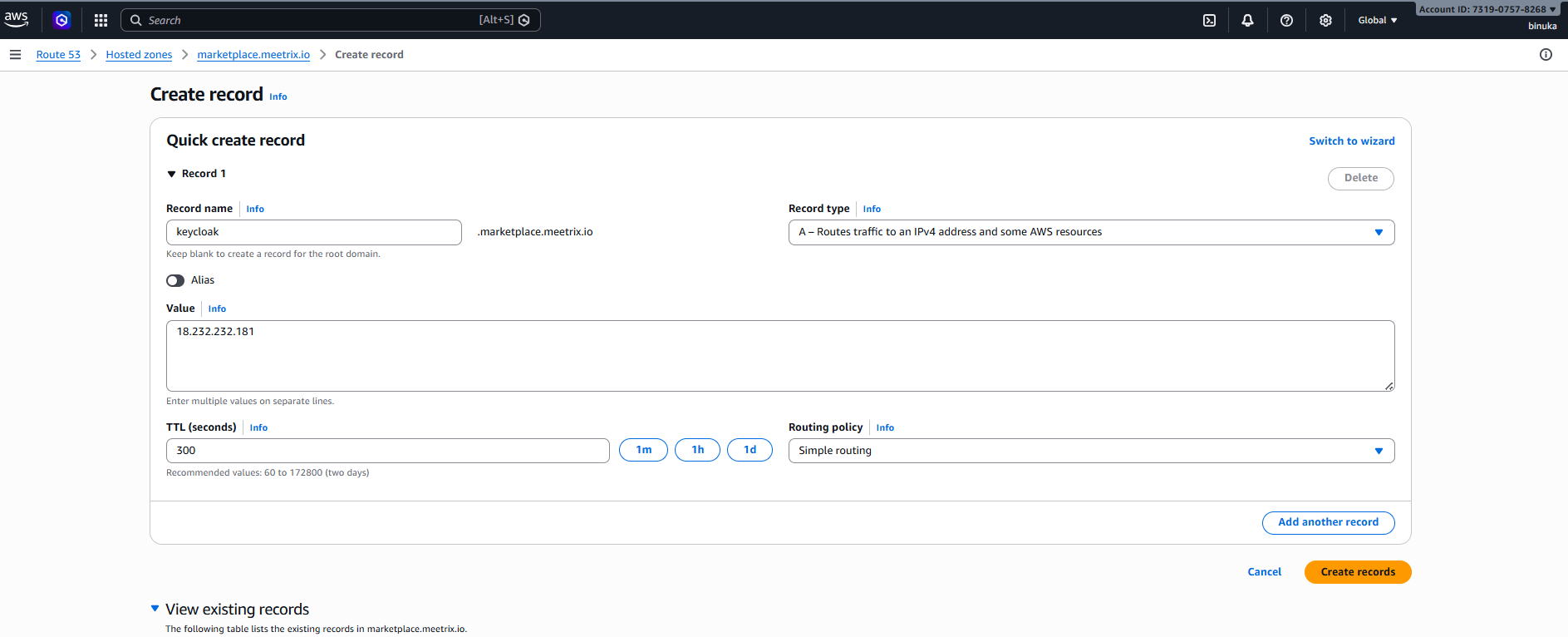The height and width of the screenshot is (637, 1568).
Task: Click the binuka username text
Action: 1542,26
